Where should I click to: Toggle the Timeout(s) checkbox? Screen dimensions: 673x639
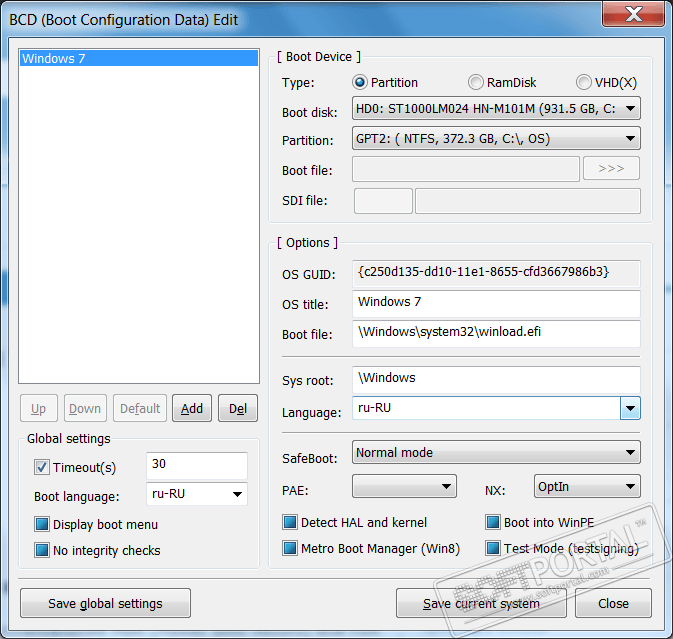point(42,467)
